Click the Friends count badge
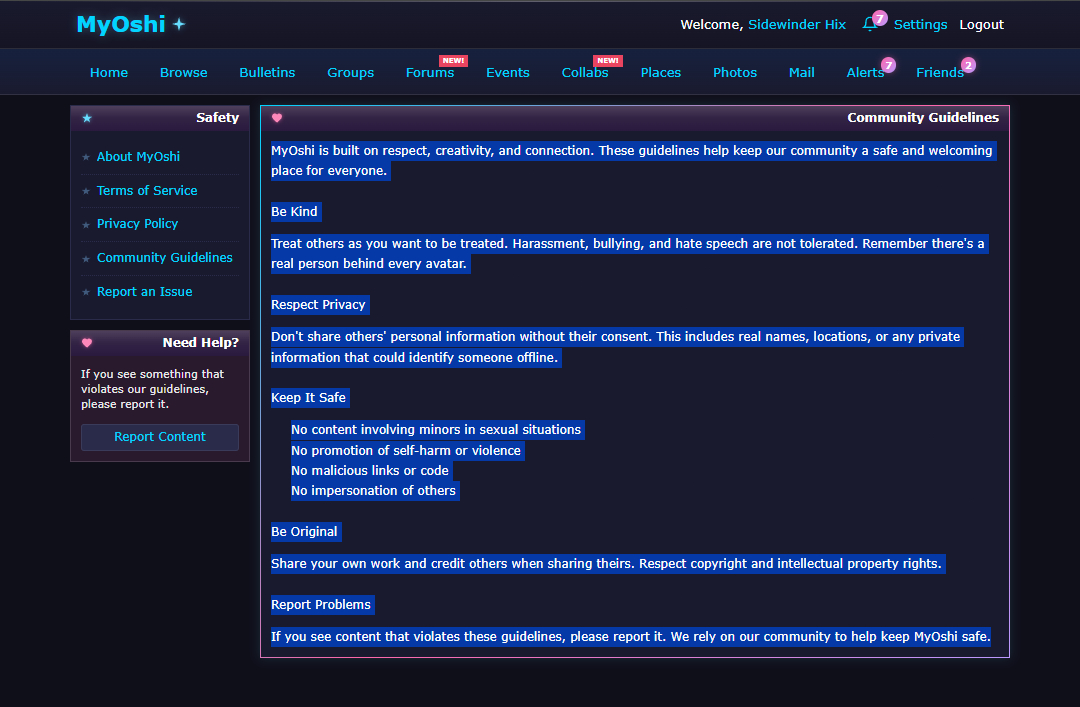Image resolution: width=1080 pixels, height=707 pixels. [x=968, y=65]
